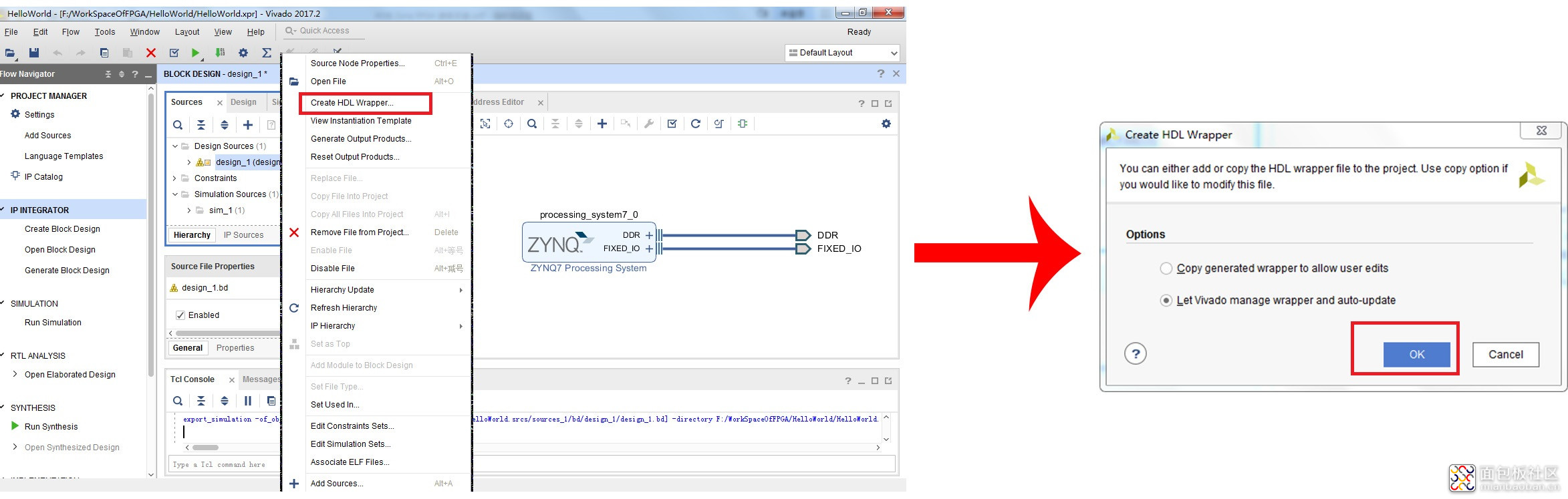Viewport: 1568px width, 499px height.
Task: Click the green Run play toolbar icon
Action: [195, 53]
